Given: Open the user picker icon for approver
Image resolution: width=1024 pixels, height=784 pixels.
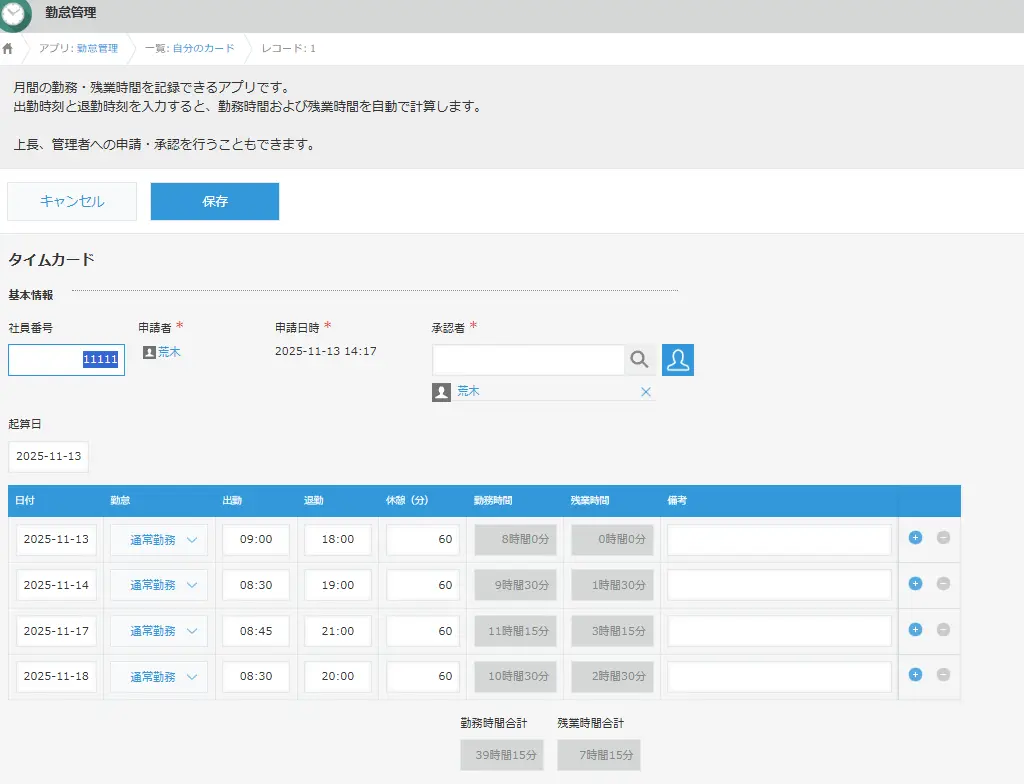Looking at the screenshot, I should point(678,360).
